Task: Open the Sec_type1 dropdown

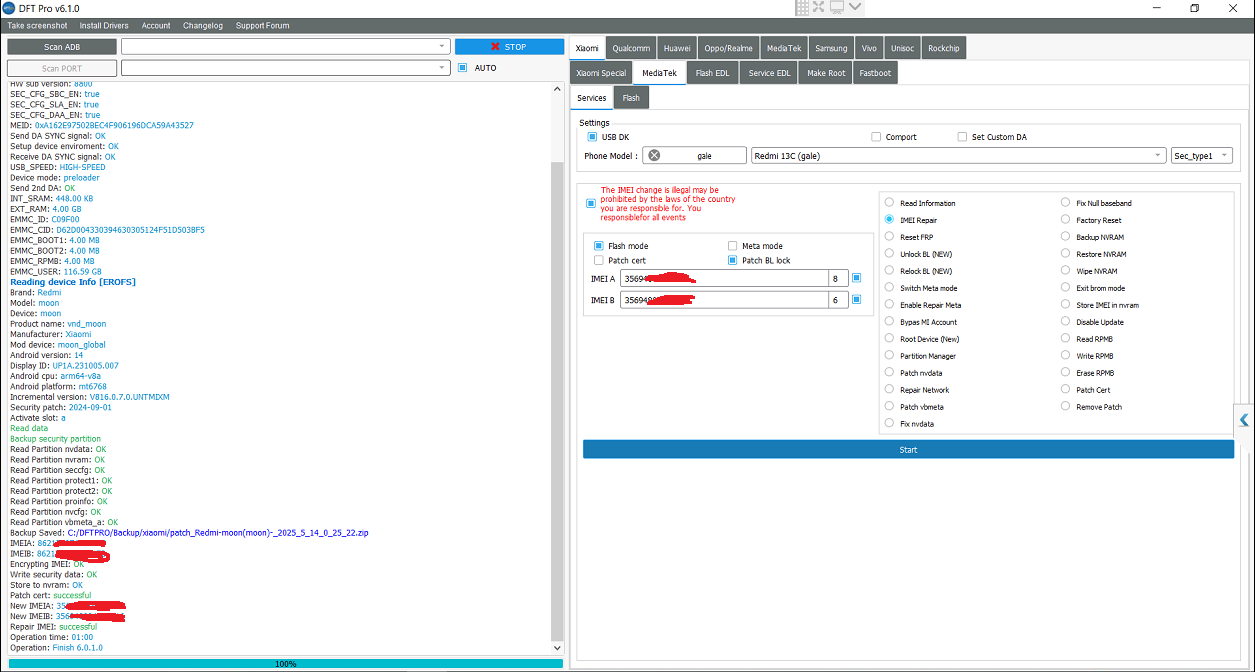Action: [x=1201, y=155]
